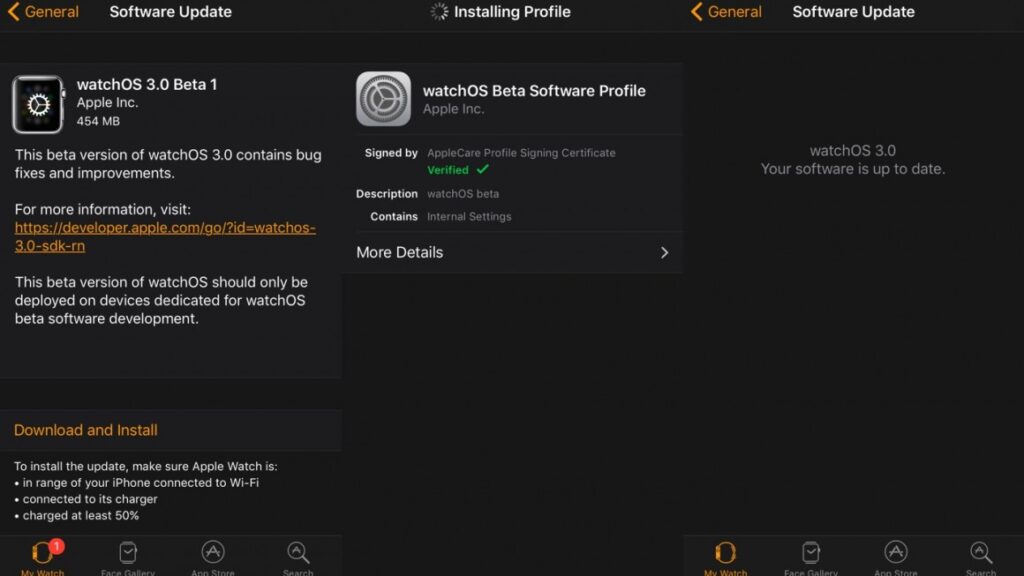Tap the watchOS 3.0 Beta 1 update icon
1024x576 pixels.
pyautogui.click(x=37, y=103)
